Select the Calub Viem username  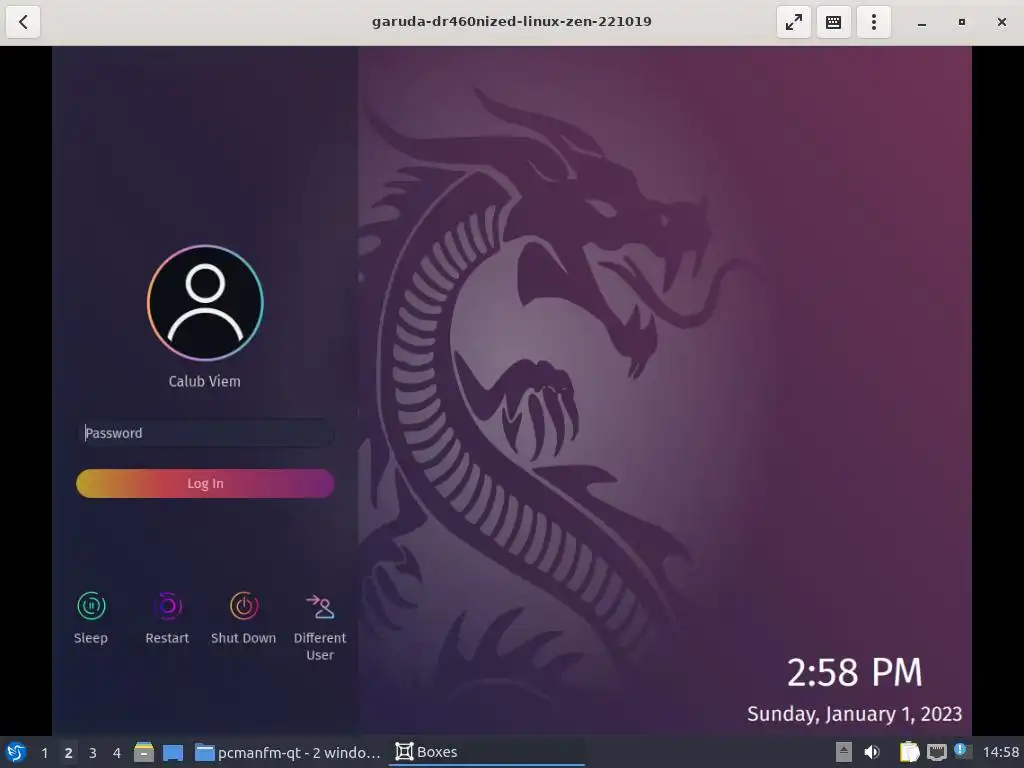[204, 381]
